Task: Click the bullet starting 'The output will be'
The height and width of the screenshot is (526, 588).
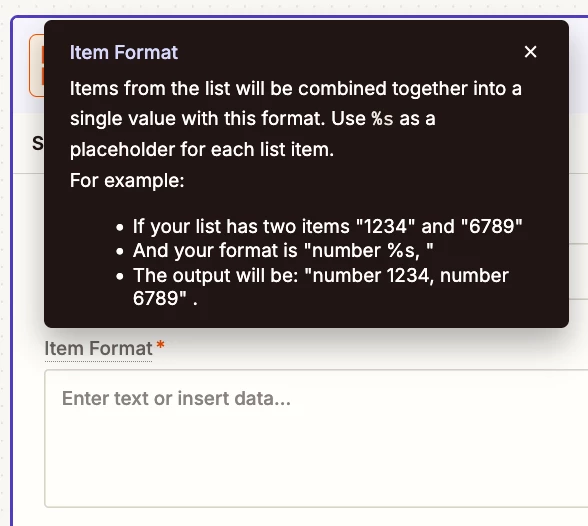Action: pos(321,287)
